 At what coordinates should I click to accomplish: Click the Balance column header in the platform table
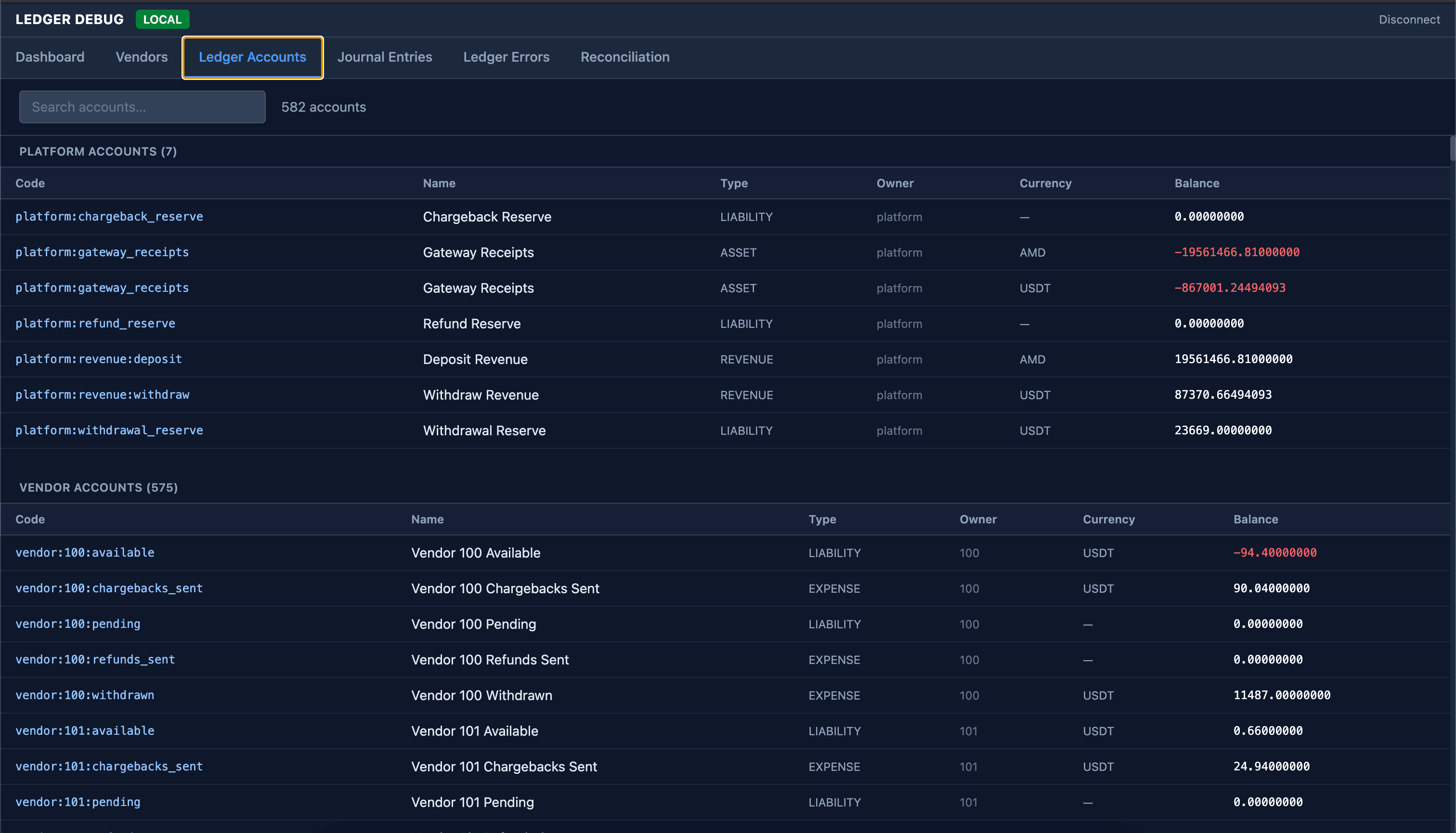1196,183
